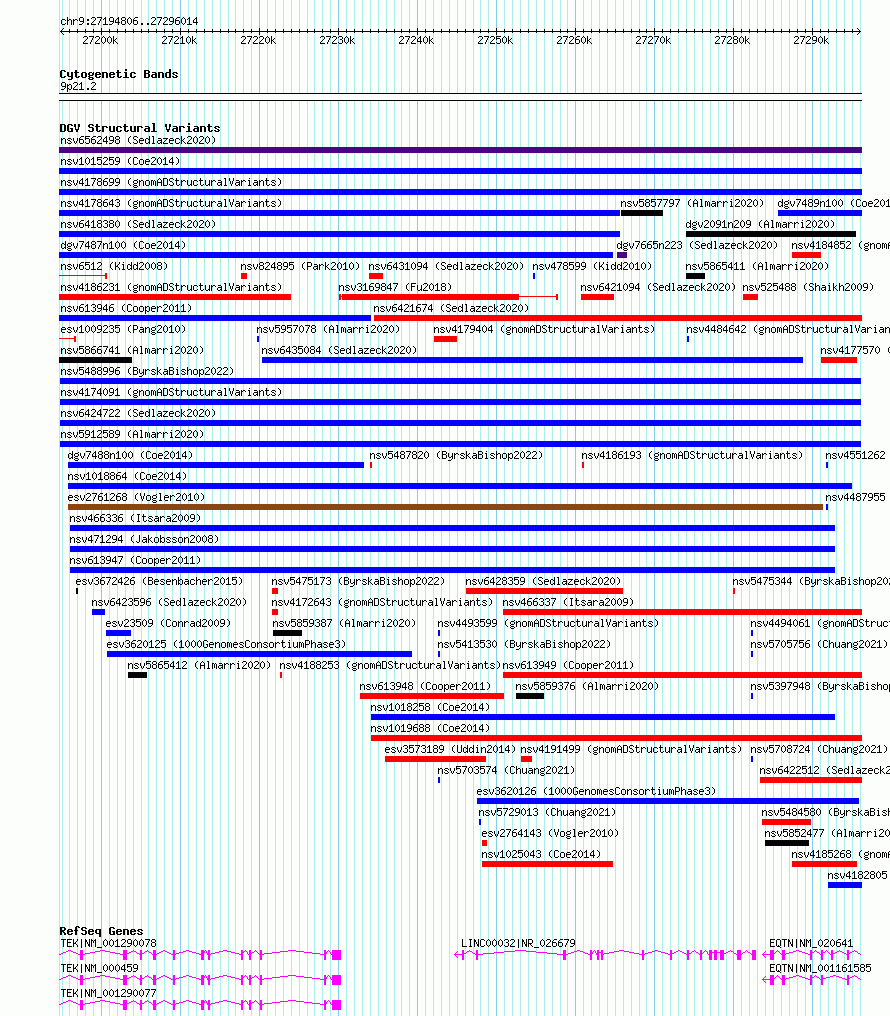Click nsv6421674 (Sedlazeck2020) label

click(x=451, y=308)
